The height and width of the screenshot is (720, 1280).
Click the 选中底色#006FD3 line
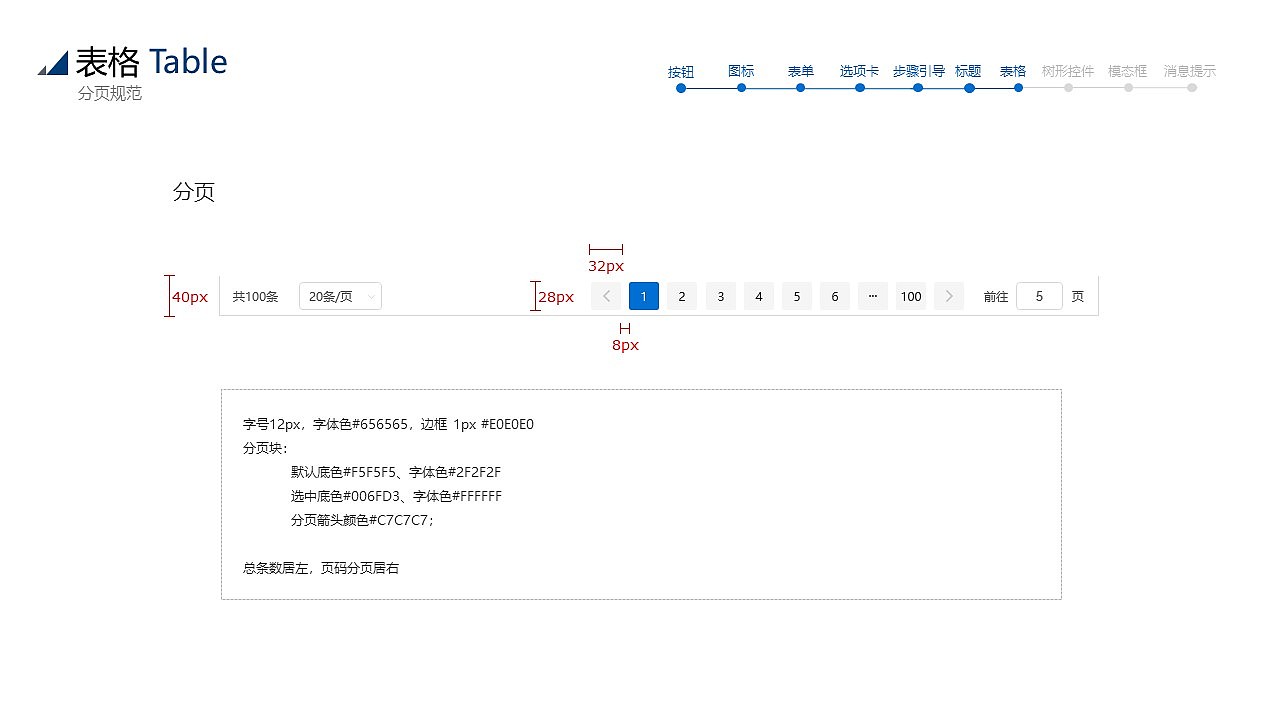coord(397,496)
